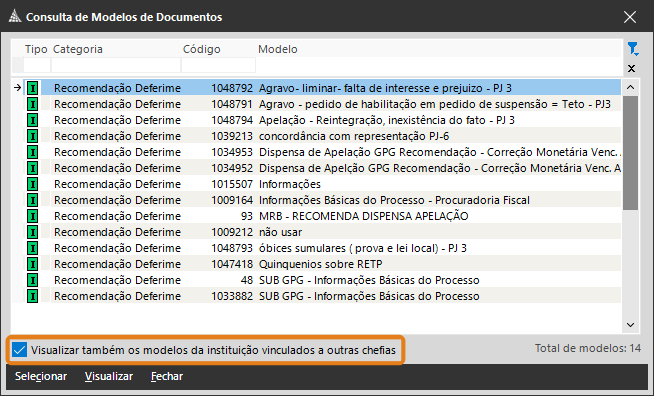This screenshot has width=654, height=396.
Task: Select model 'Quinquenios sobre RETP'
Action: tap(320, 264)
